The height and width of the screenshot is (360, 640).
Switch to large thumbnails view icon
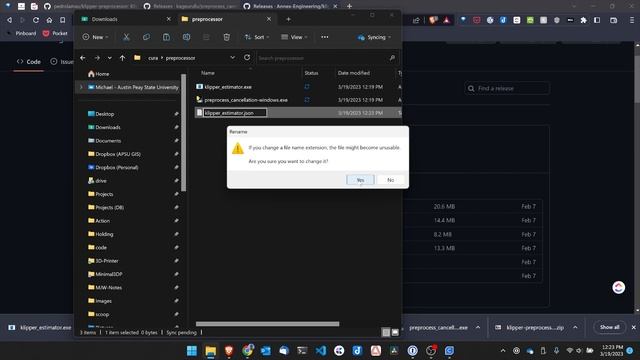[395, 333]
